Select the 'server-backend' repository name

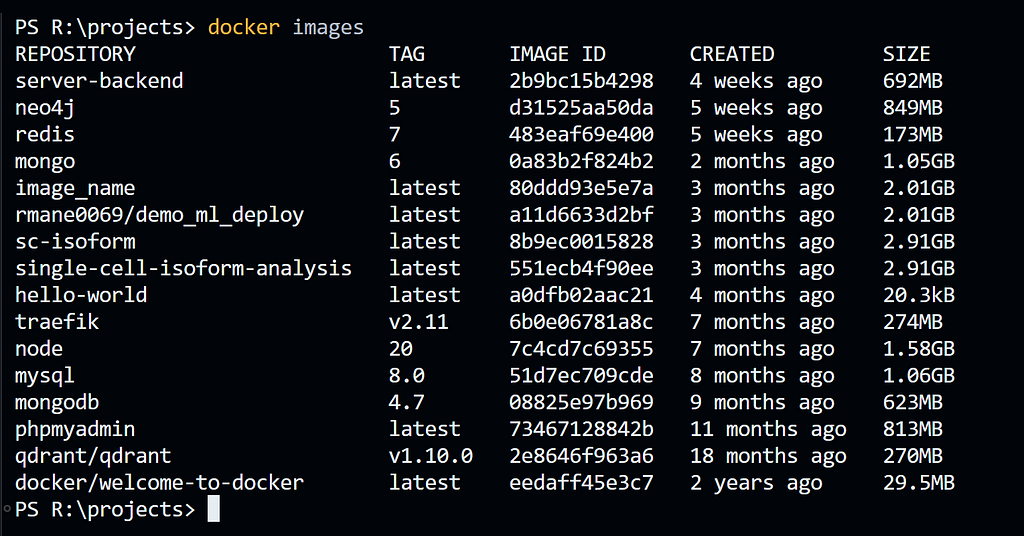pos(99,81)
